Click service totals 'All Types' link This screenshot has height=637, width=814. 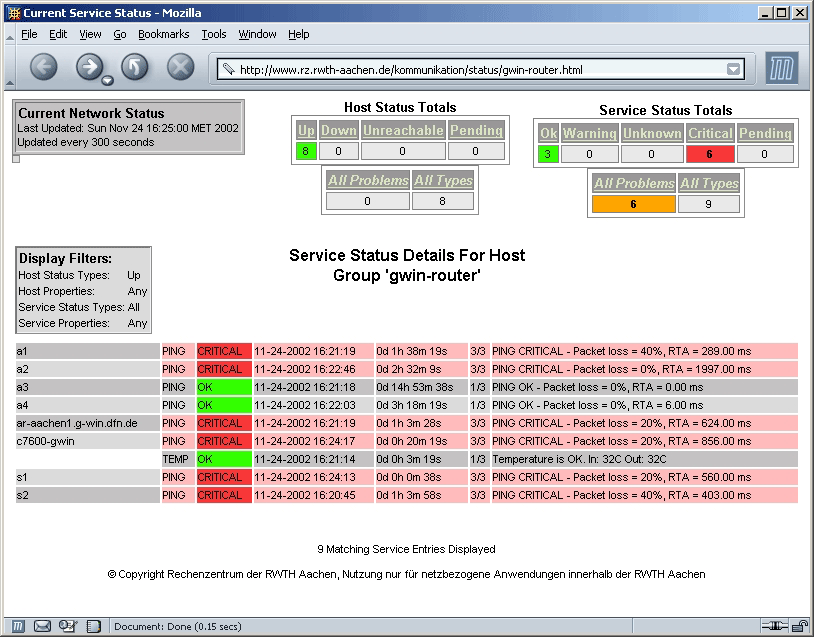point(709,183)
